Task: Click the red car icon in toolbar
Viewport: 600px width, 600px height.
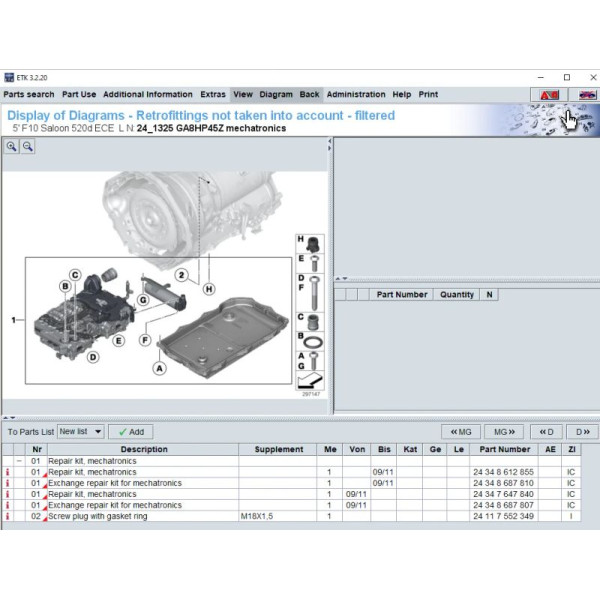Action: pyautogui.click(x=548, y=94)
